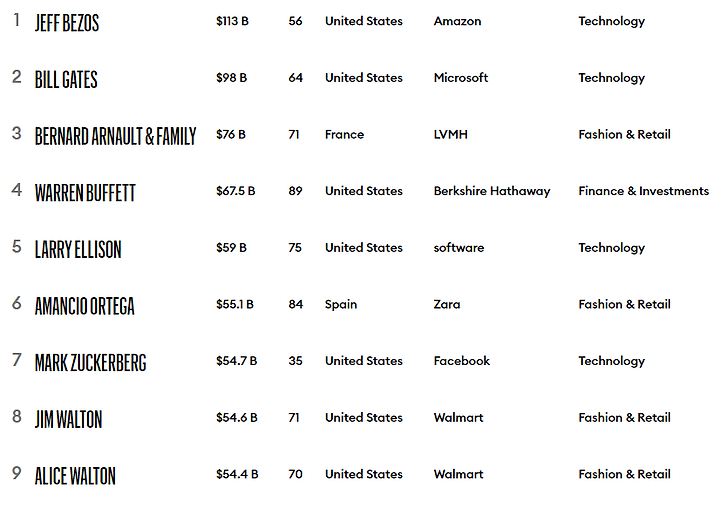Click the Amazon source text

[x=457, y=21]
